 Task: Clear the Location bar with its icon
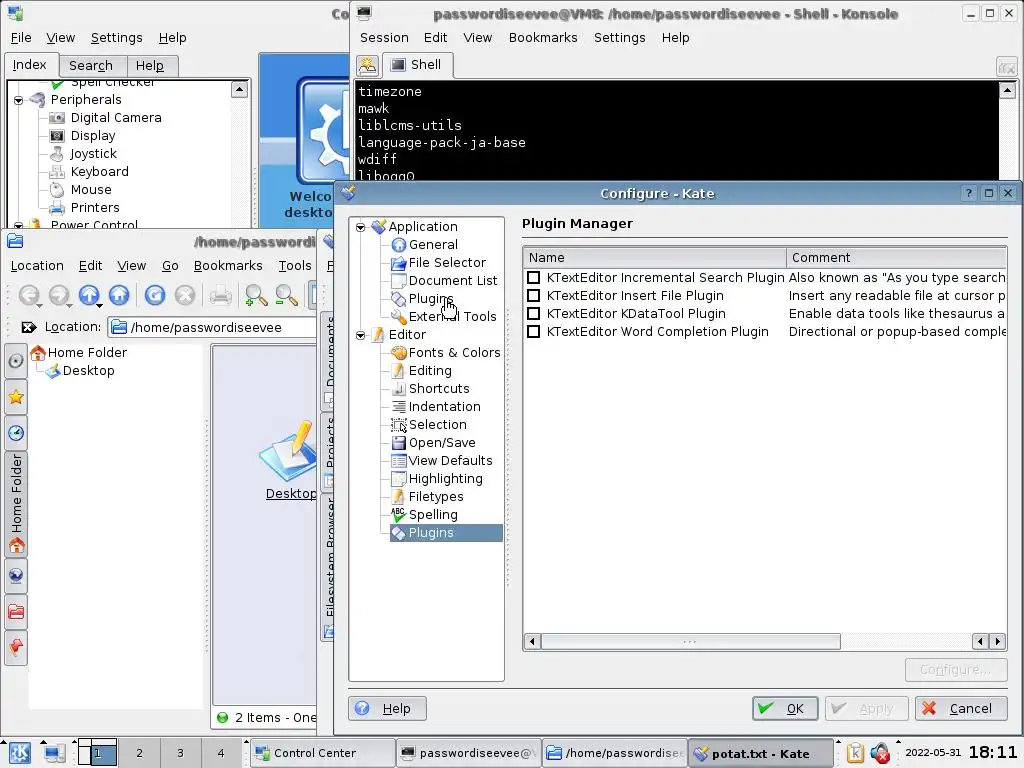pyautogui.click(x=28, y=327)
